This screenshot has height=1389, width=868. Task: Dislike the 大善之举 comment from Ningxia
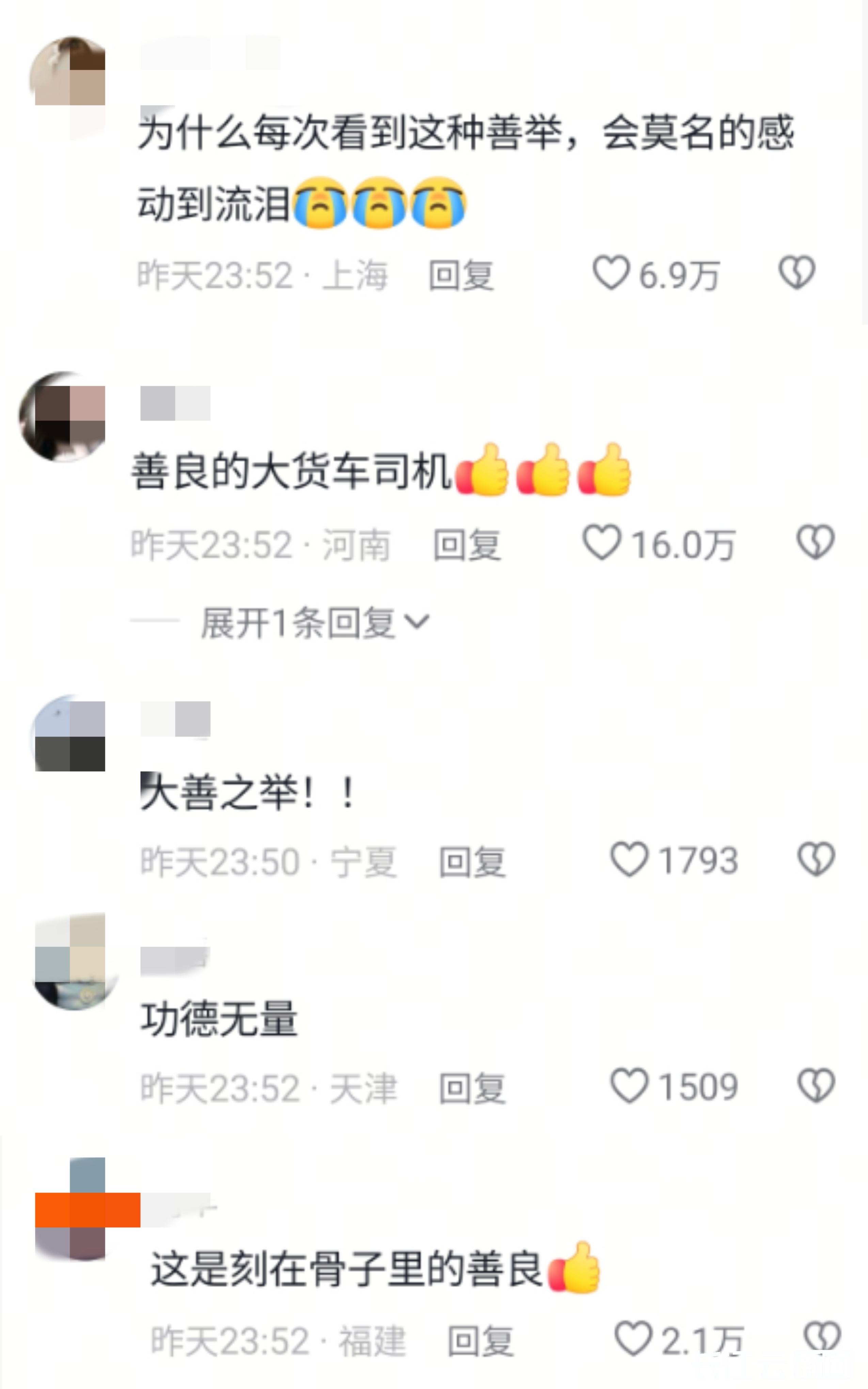click(x=816, y=859)
